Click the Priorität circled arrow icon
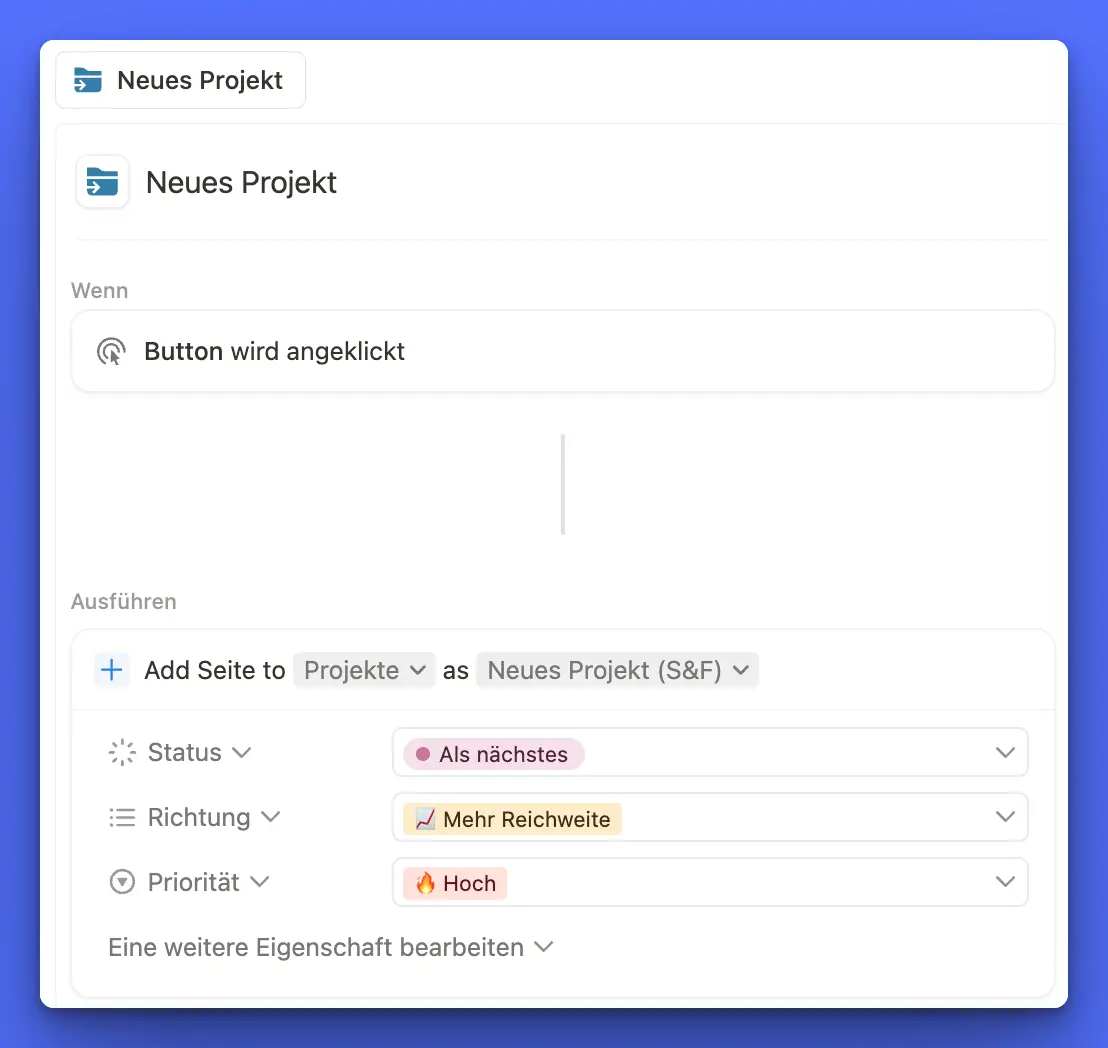 click(x=122, y=883)
